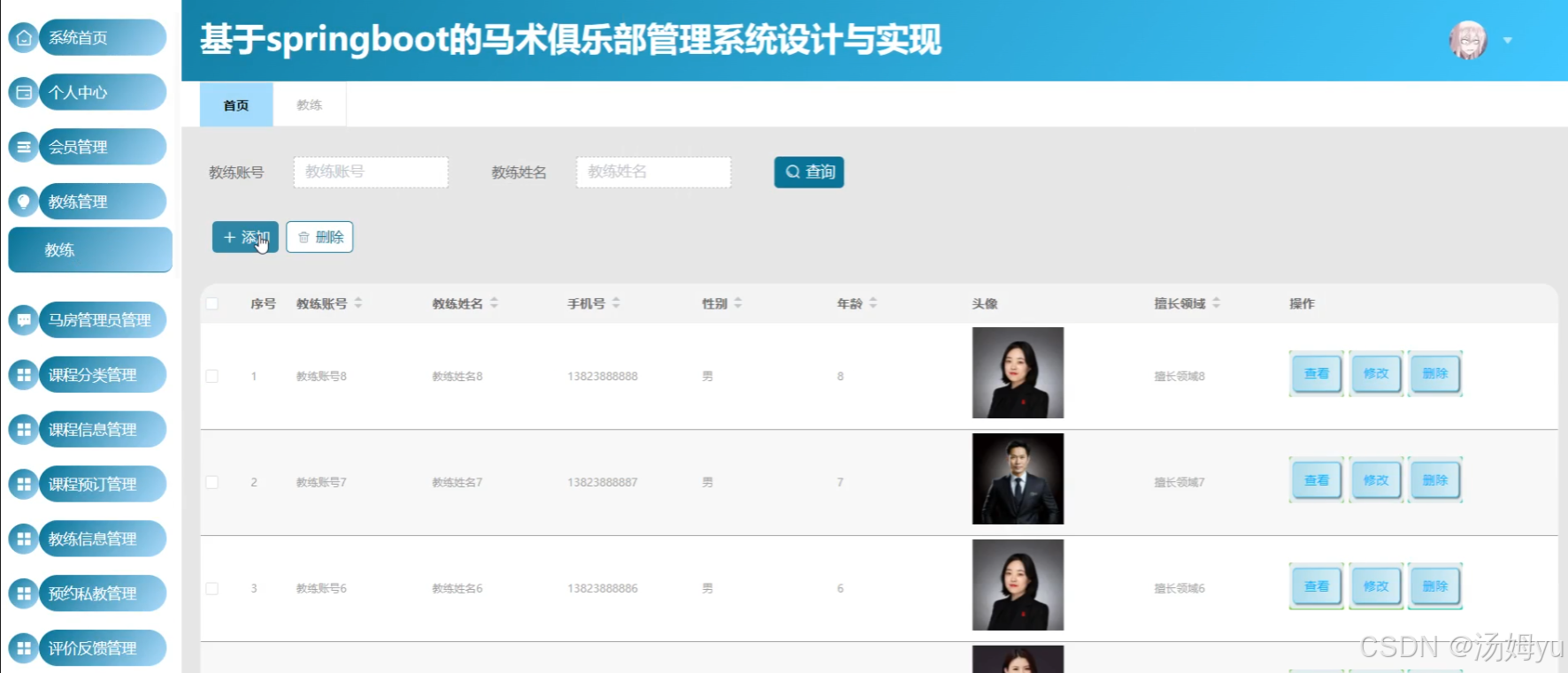The height and width of the screenshot is (673, 1568).
Task: Click the 添加 button
Action: point(245,237)
